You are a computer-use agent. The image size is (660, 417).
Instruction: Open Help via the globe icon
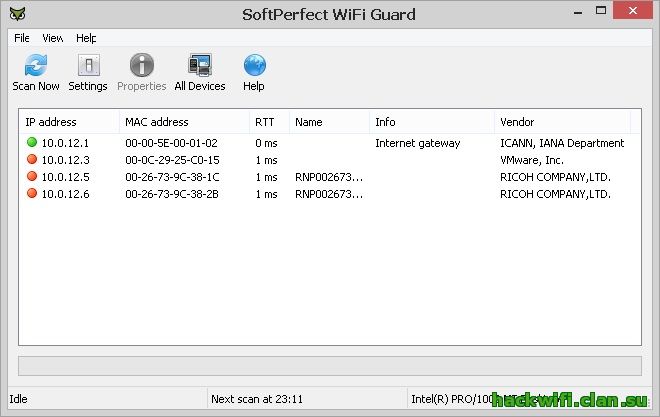[254, 72]
